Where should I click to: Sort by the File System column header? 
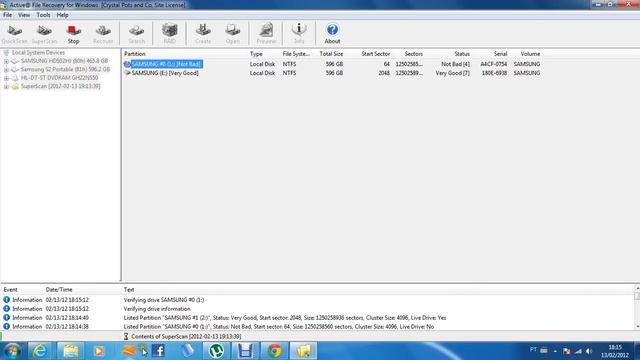[296, 54]
